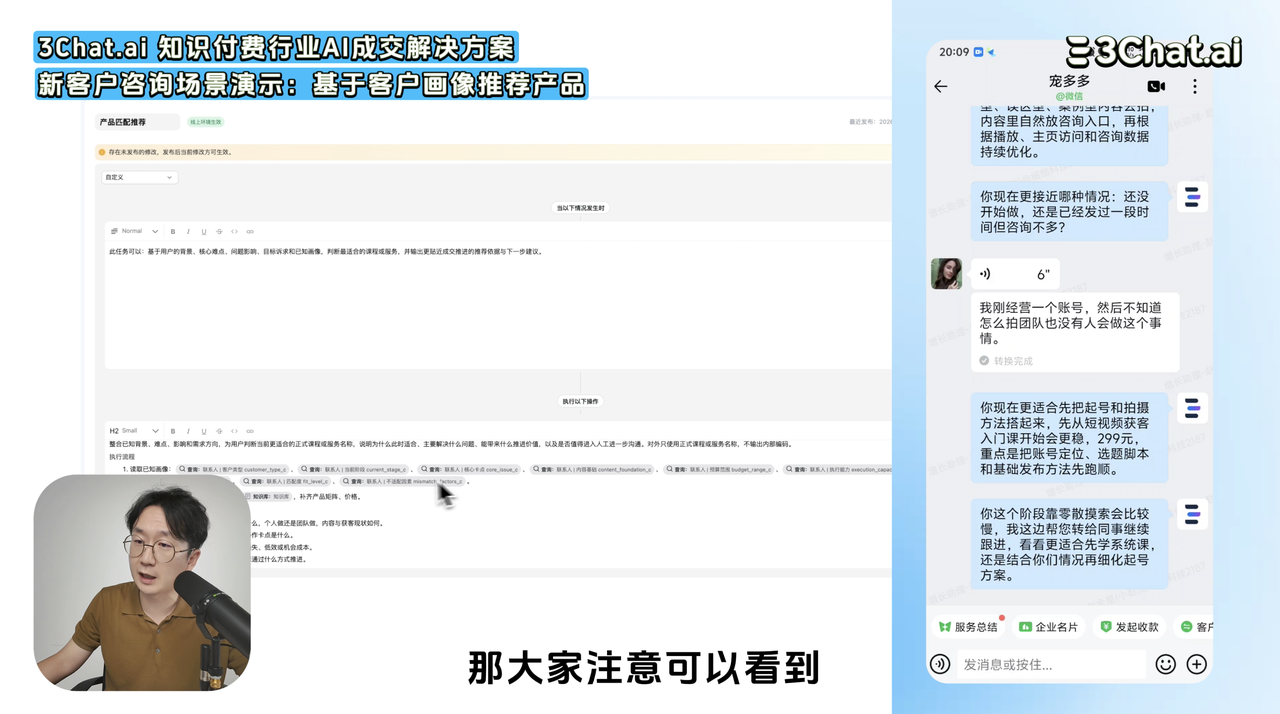Click the green 线上环境生效 status badge

(206, 122)
